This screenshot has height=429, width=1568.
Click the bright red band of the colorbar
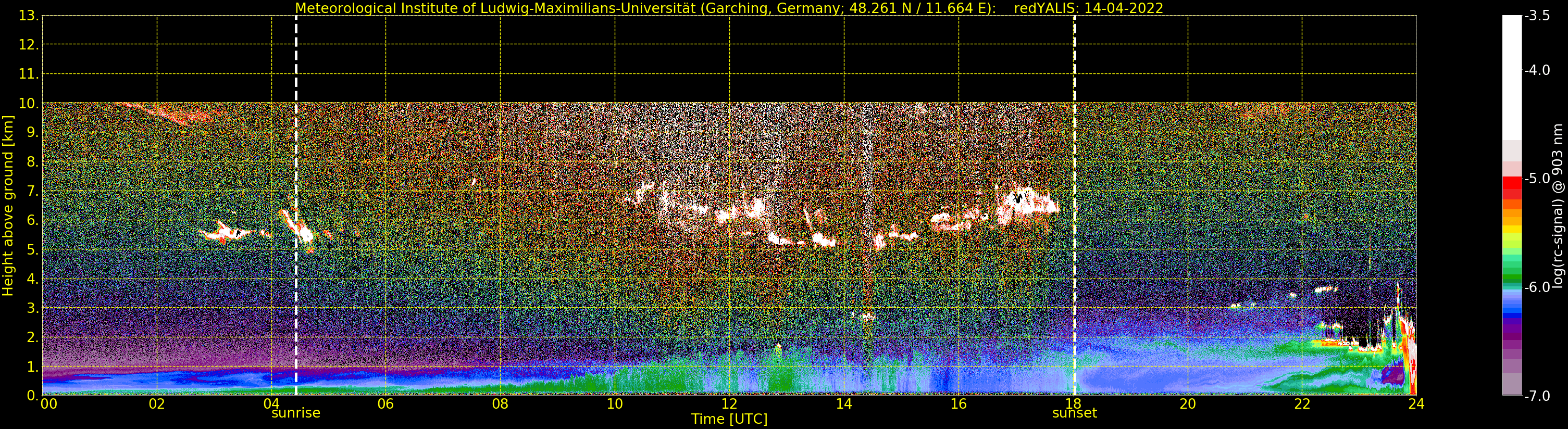(1512, 183)
